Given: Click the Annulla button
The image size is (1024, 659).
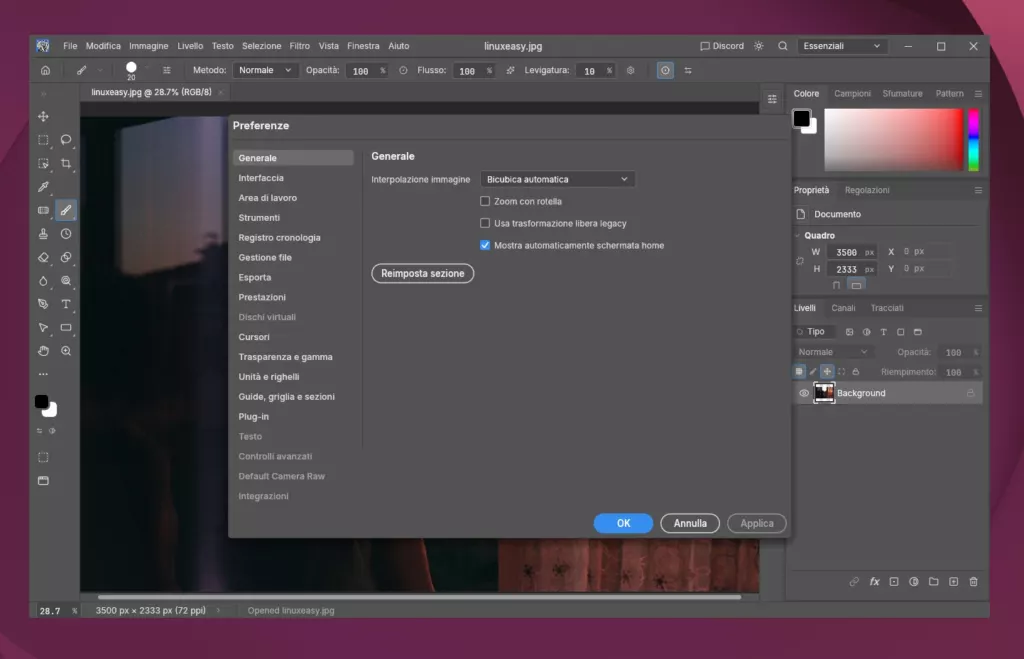Looking at the screenshot, I should tap(690, 523).
